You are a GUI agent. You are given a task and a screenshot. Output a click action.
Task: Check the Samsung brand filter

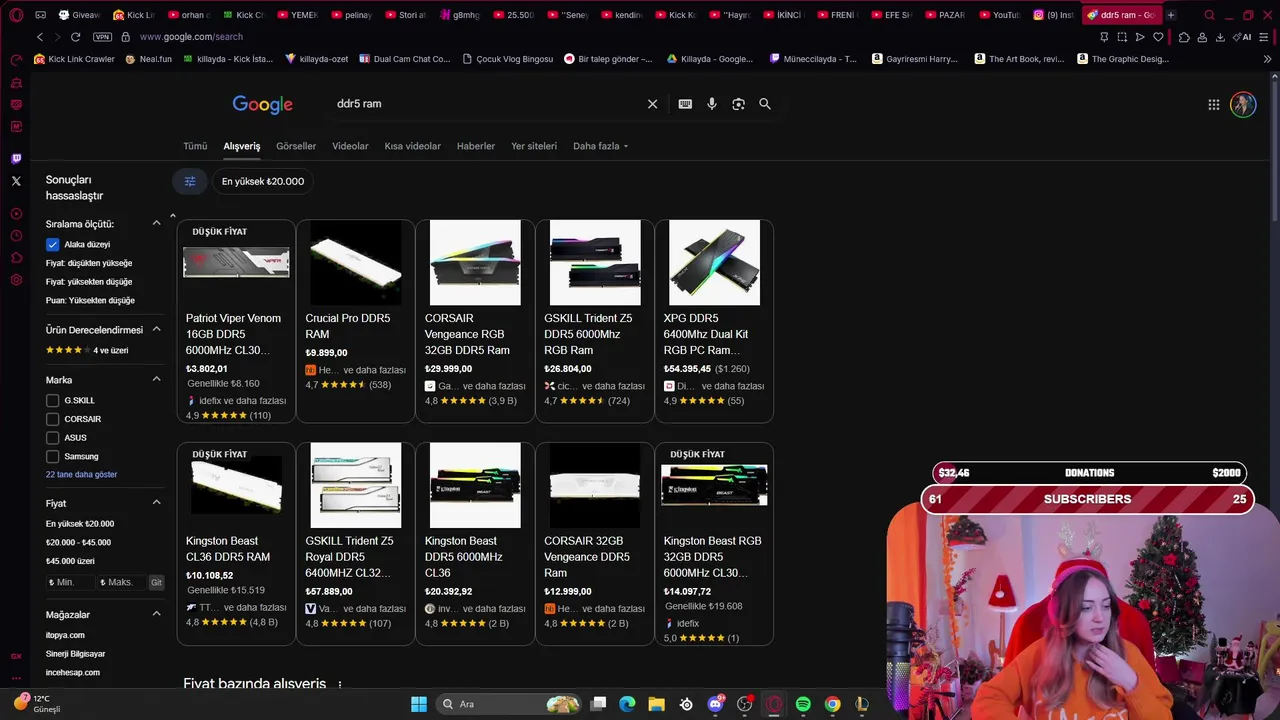tap(53, 456)
